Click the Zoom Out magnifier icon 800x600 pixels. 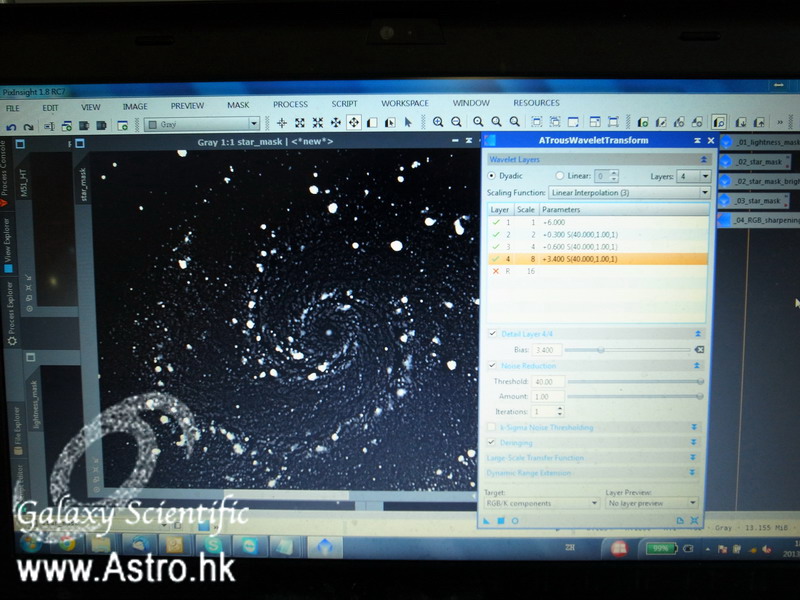(455, 122)
